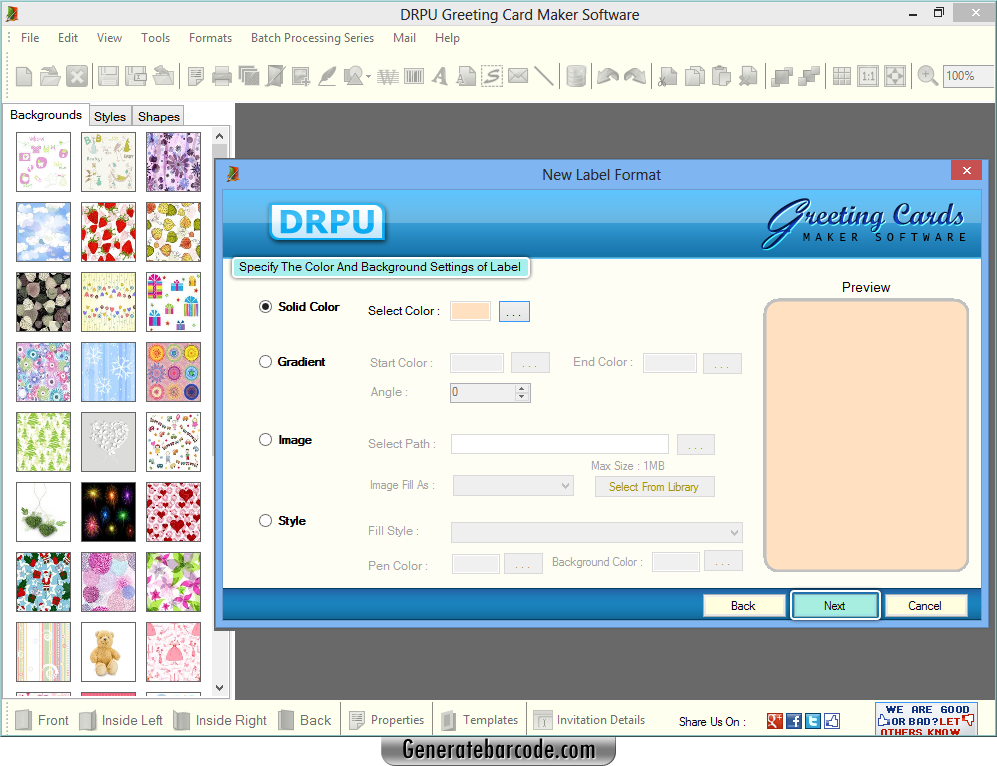
Task: Select the large letter A Text tool
Action: tap(439, 76)
